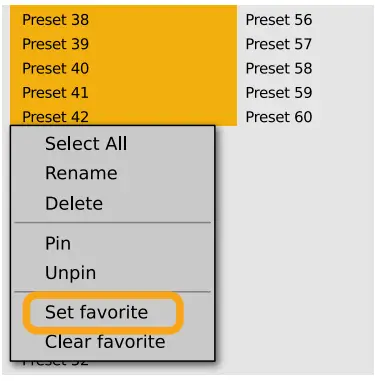
Task: Choose Select All in context menu
Action: (x=113, y=144)
